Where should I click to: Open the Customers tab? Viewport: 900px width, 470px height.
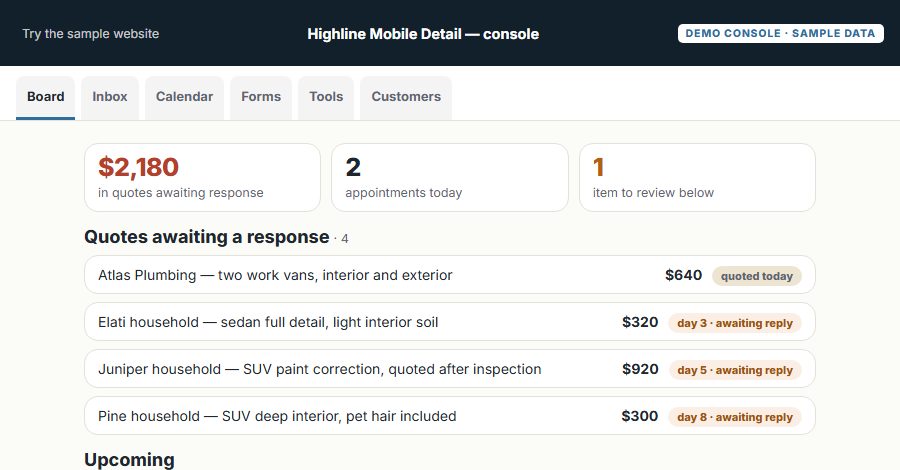coord(406,98)
